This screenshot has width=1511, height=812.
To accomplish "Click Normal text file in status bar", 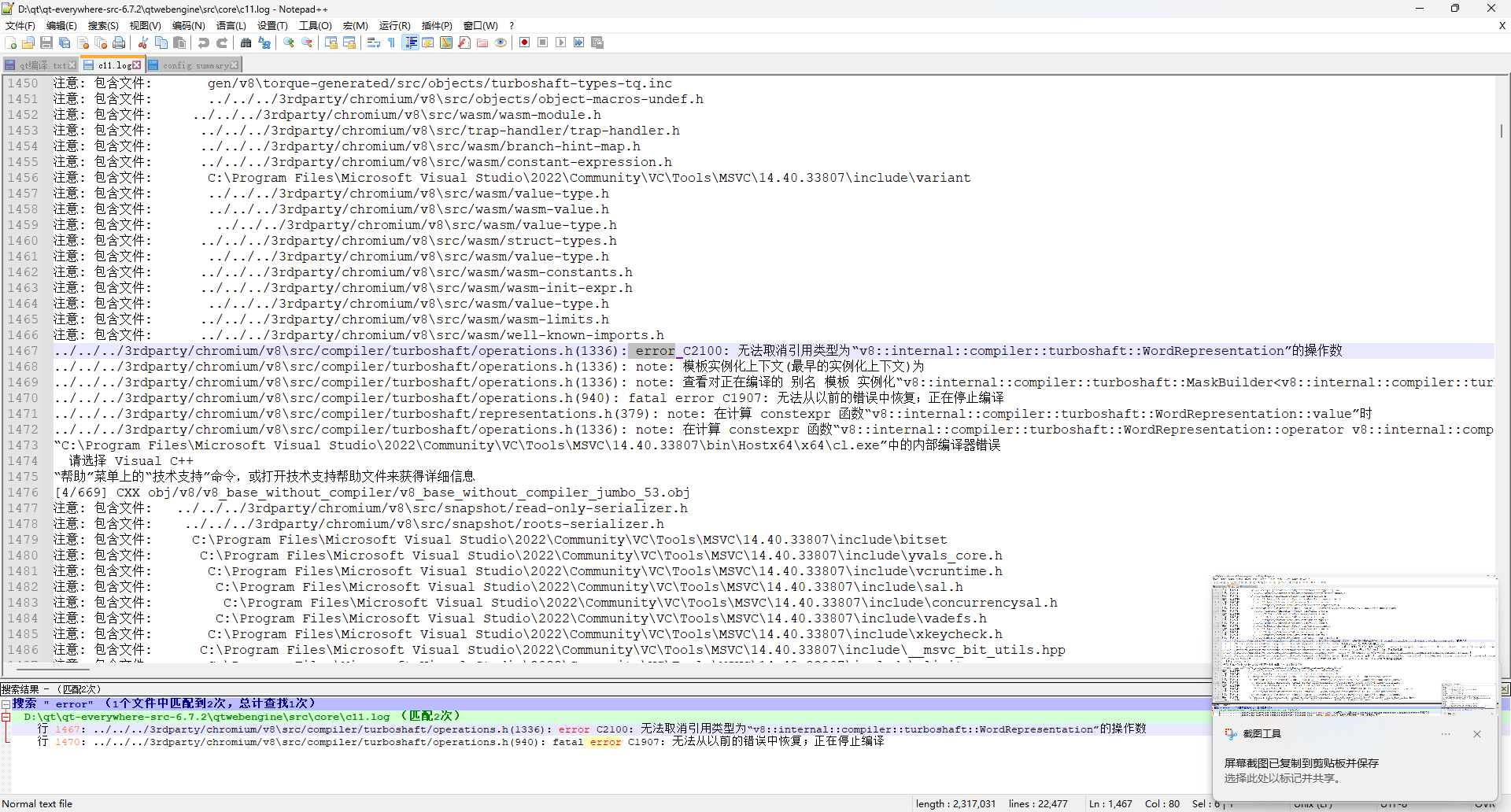I will click(x=38, y=803).
